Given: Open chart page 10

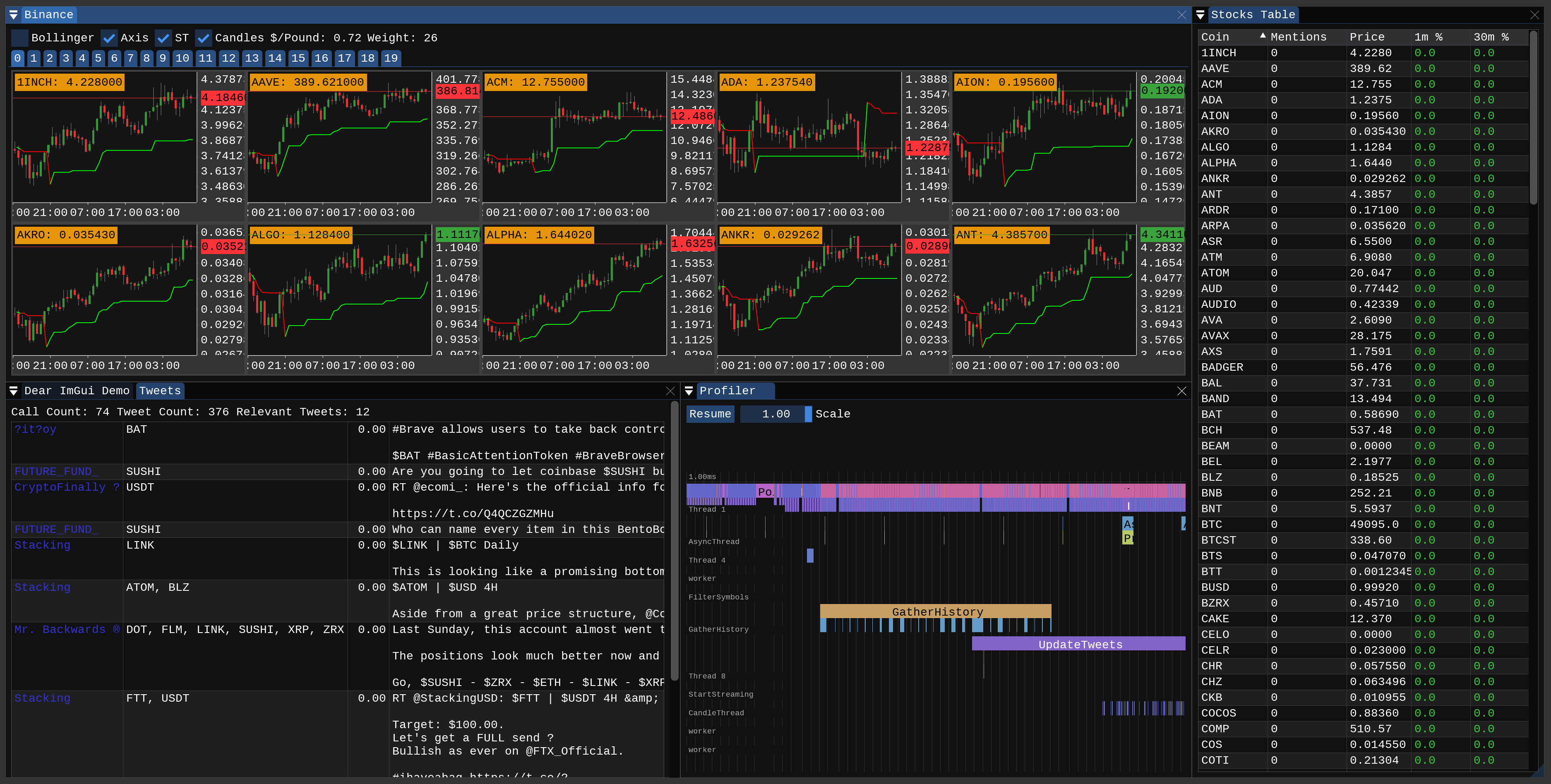Looking at the screenshot, I should (x=182, y=58).
